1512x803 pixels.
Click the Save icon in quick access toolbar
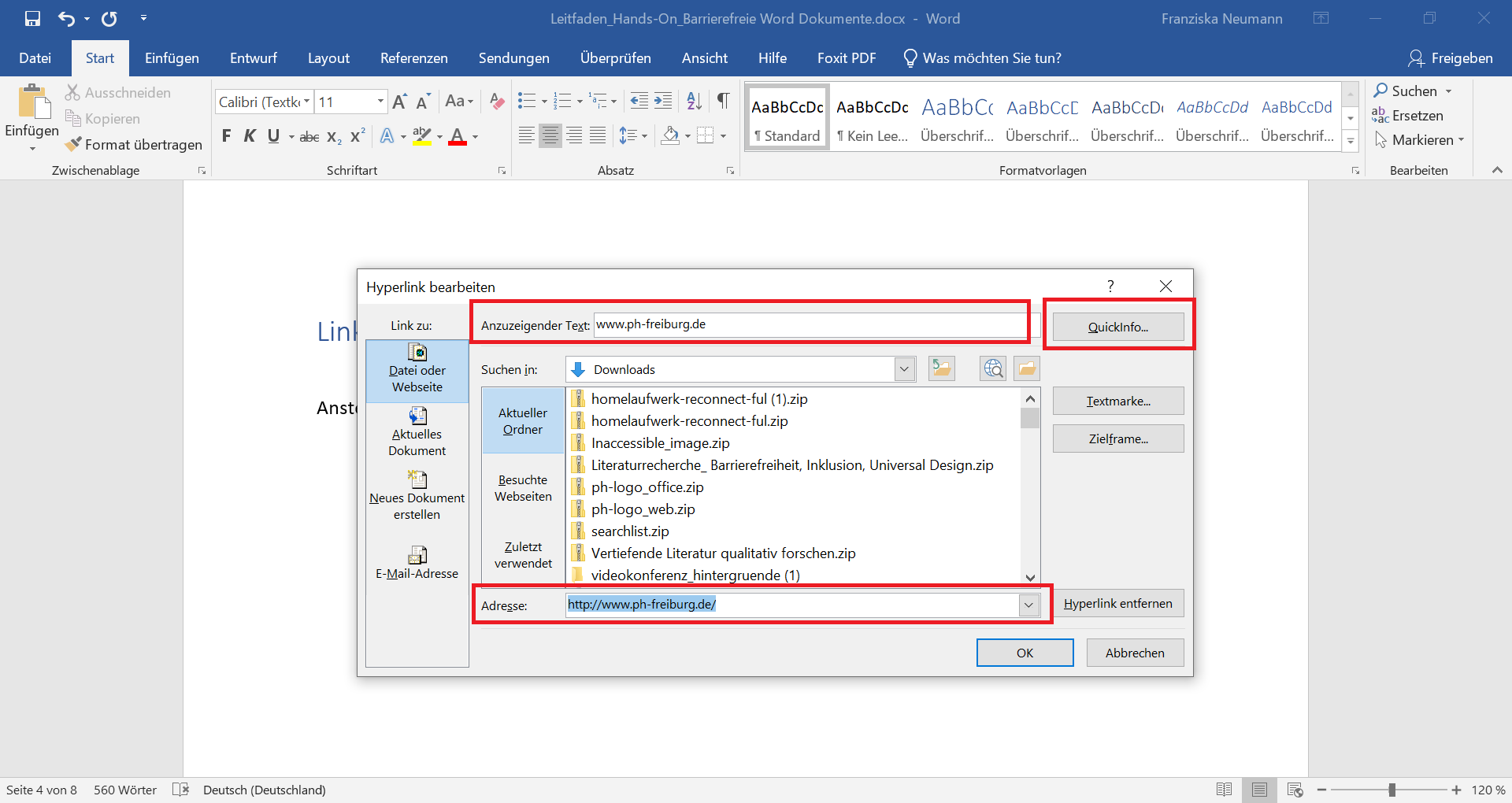(32, 18)
